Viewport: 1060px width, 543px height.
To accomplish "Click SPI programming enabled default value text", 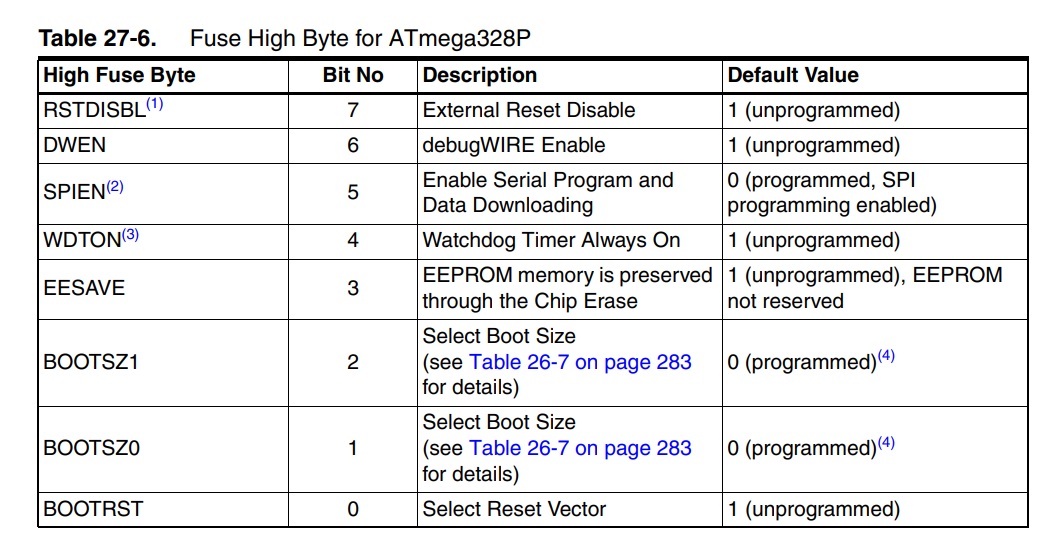I will pyautogui.click(x=832, y=193).
